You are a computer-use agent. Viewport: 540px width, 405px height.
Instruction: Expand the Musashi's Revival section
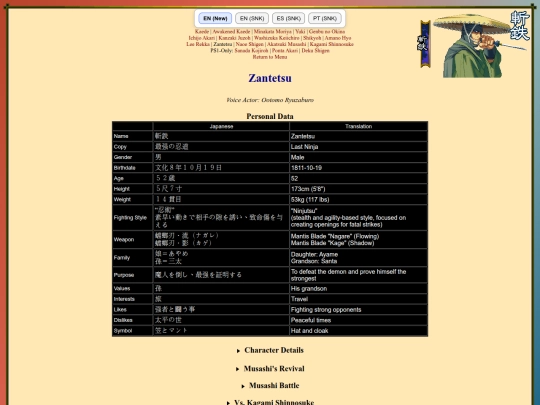[270, 368]
